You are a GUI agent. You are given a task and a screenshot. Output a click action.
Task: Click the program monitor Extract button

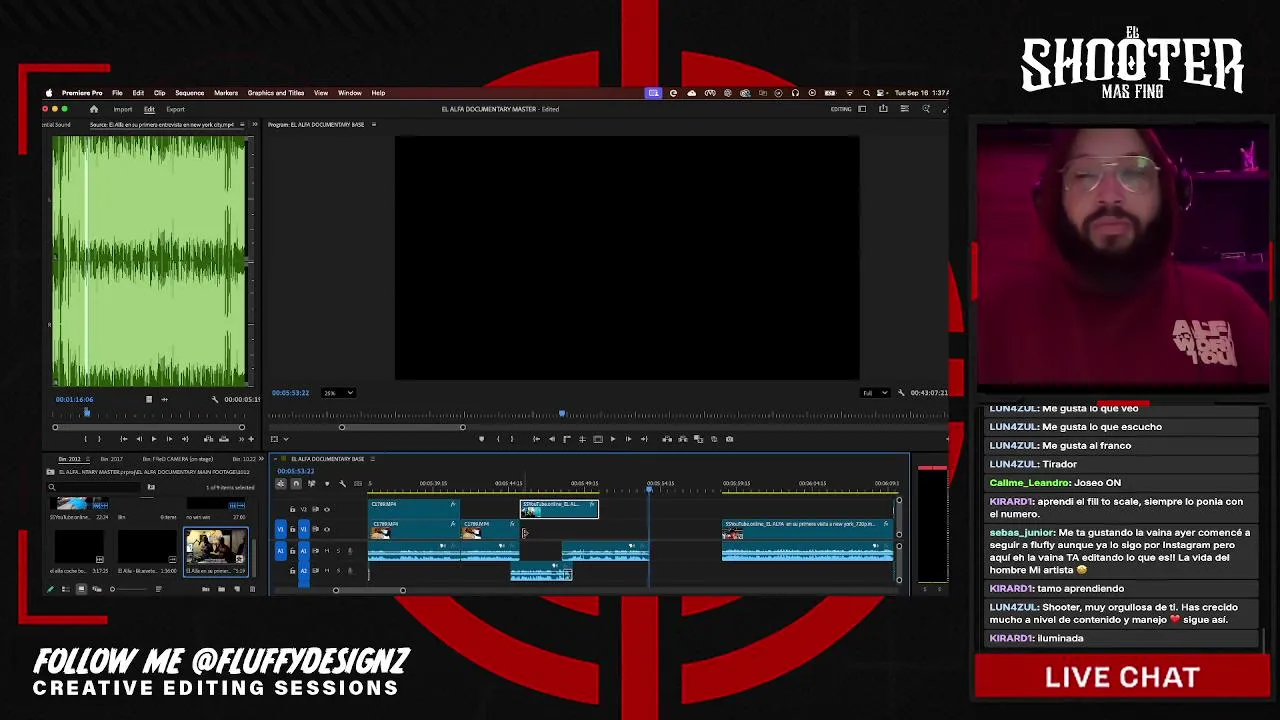[683, 439]
